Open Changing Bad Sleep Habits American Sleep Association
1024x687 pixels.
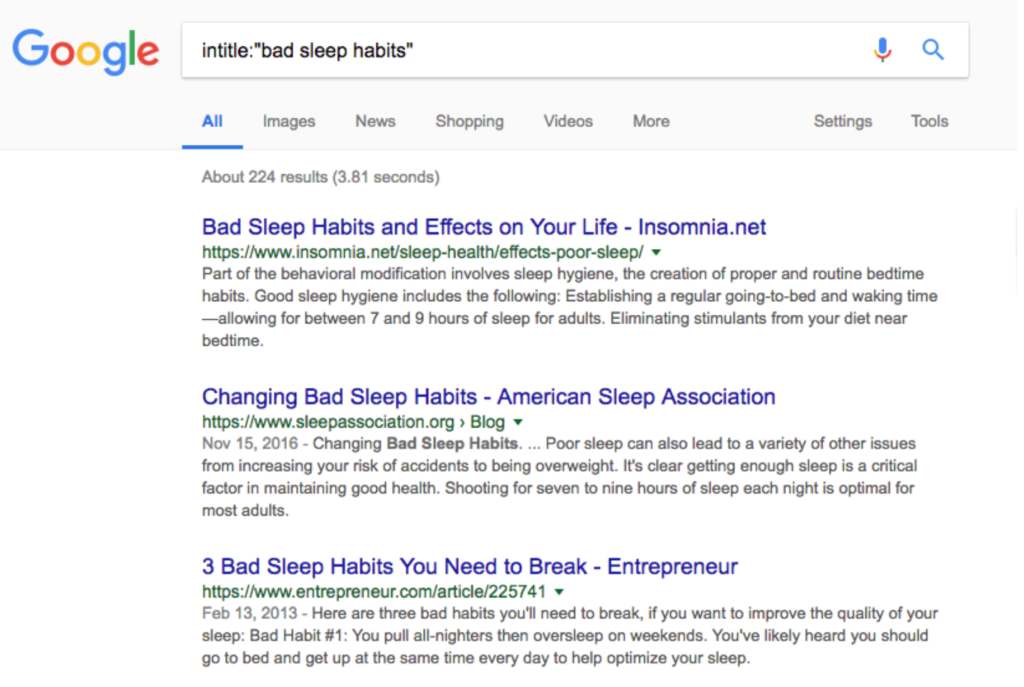(x=488, y=396)
